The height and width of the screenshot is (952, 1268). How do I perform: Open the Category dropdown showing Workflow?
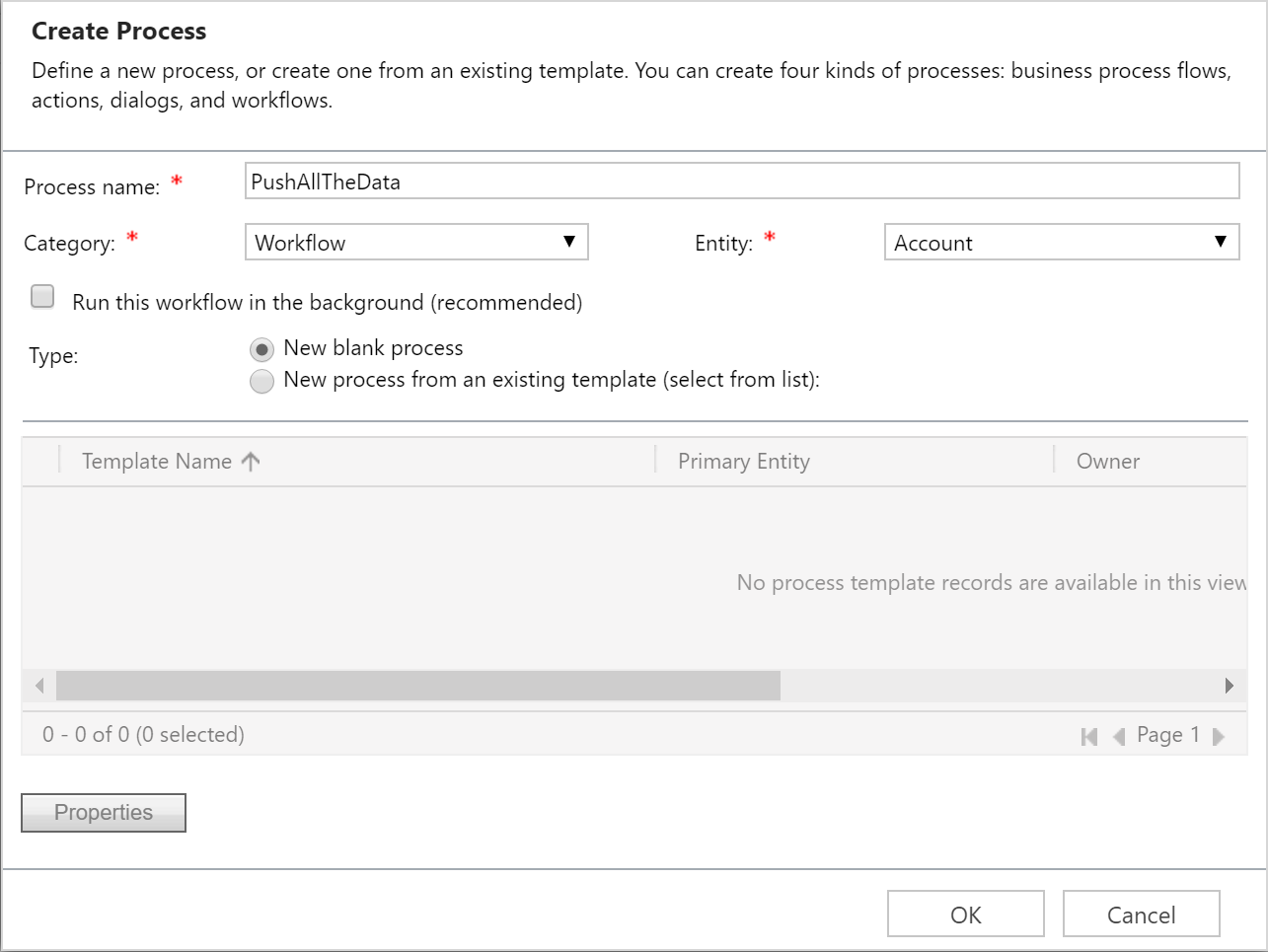[416, 242]
